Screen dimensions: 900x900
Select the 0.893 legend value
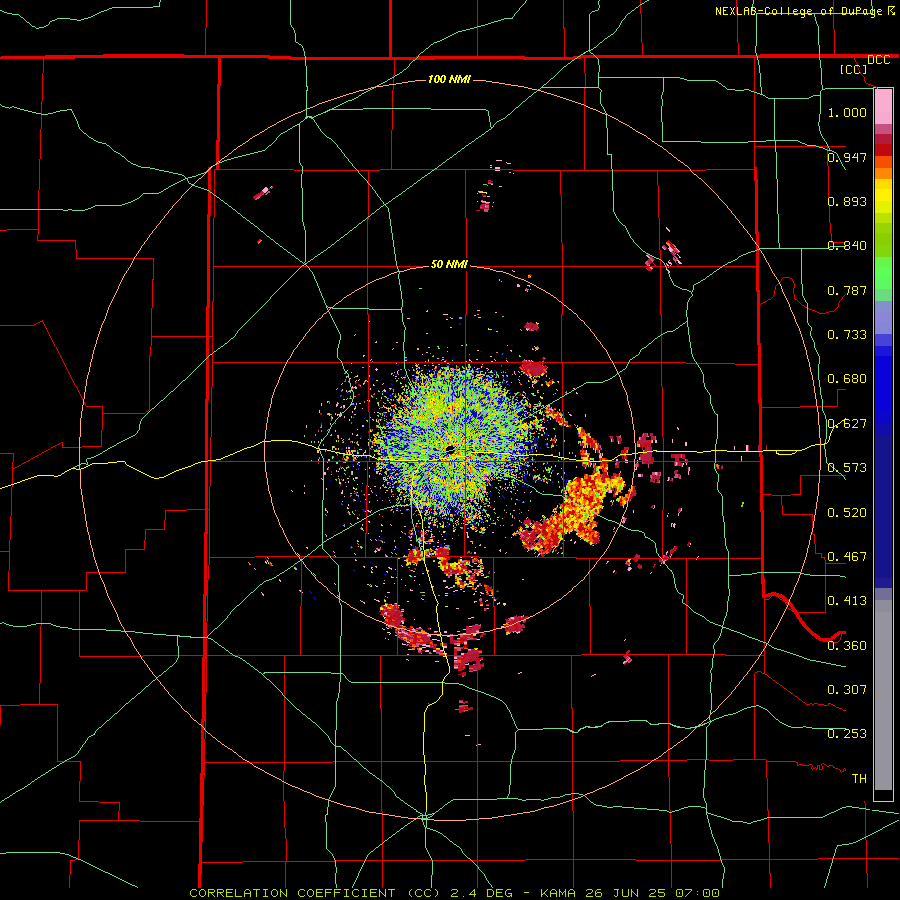[847, 201]
